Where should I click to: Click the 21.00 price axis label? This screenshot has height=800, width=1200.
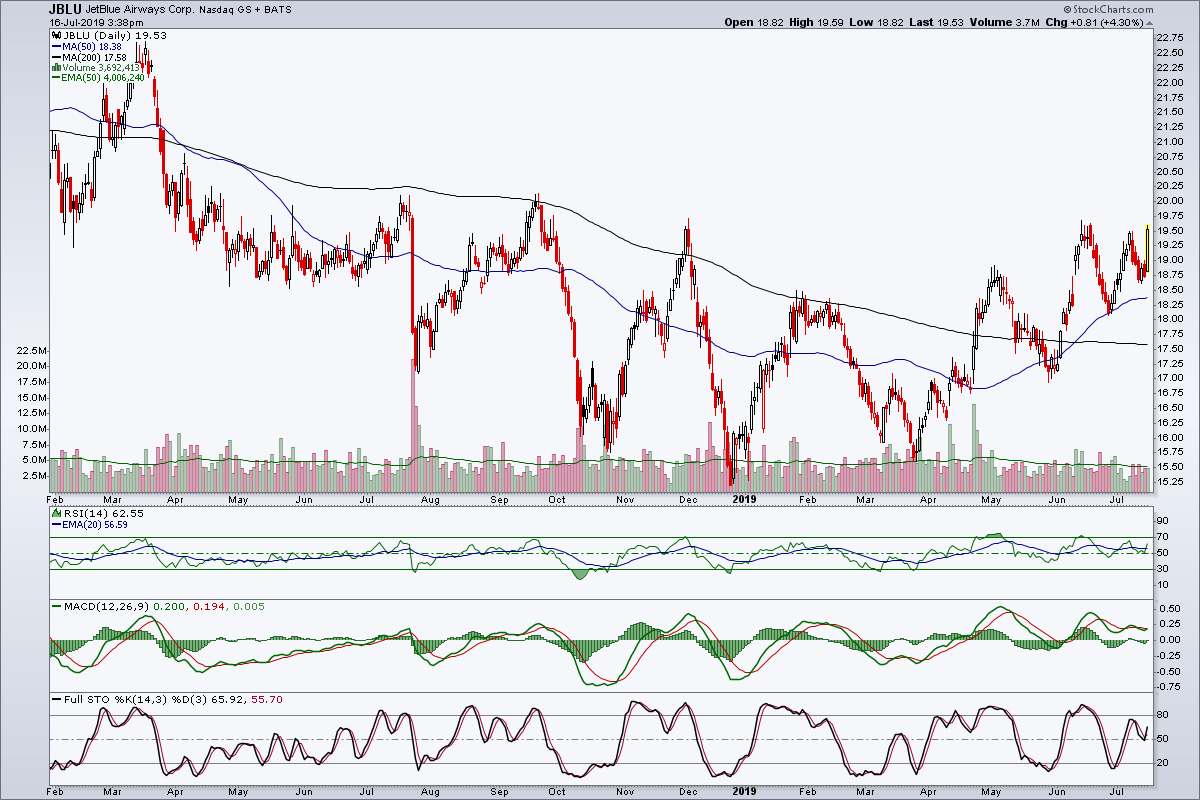tap(1168, 141)
